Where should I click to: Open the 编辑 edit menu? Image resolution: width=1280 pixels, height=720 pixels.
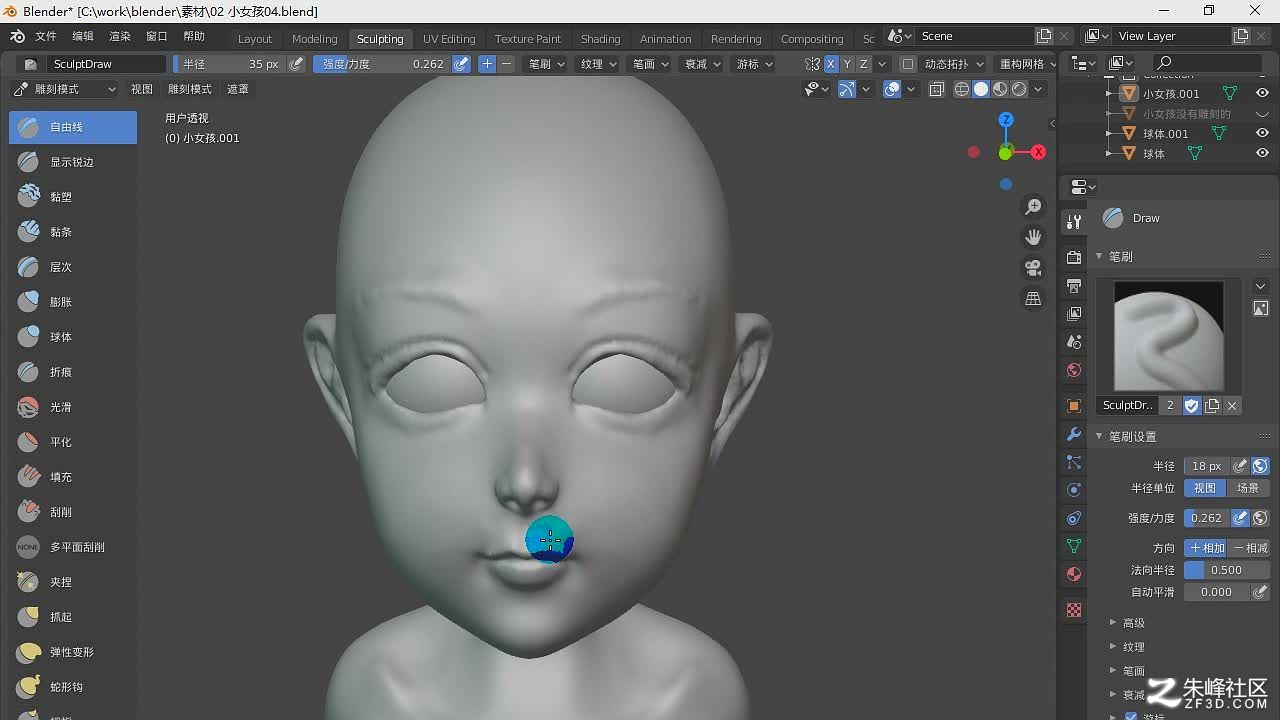click(x=83, y=36)
